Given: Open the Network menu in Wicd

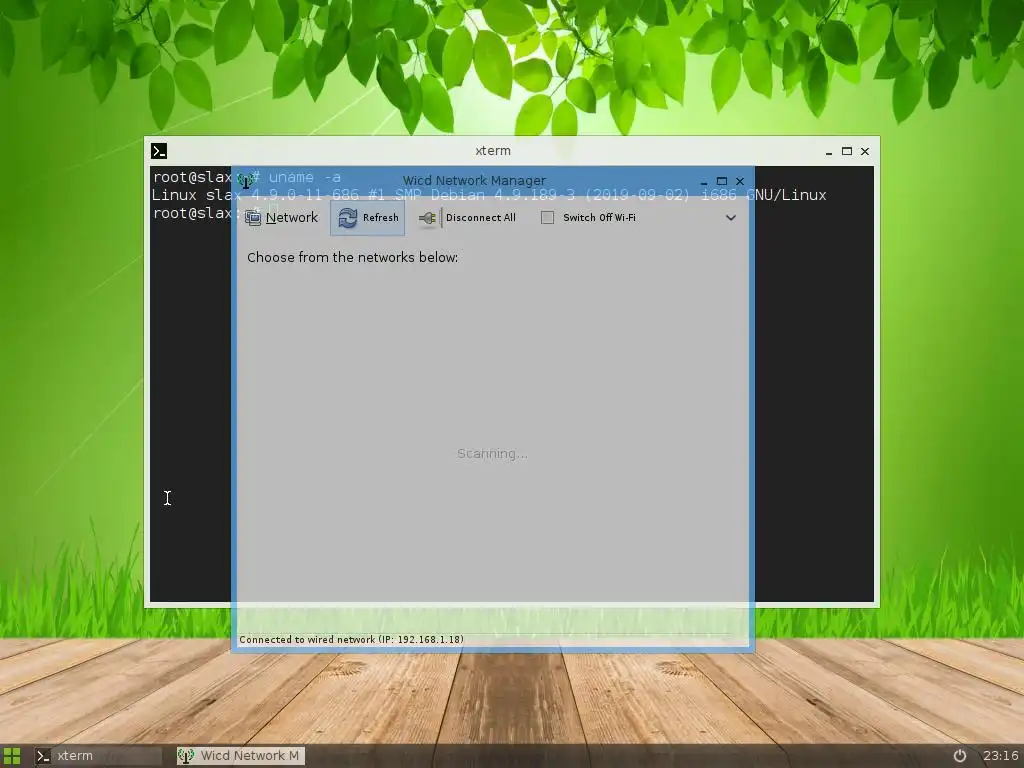Looking at the screenshot, I should (x=281, y=217).
